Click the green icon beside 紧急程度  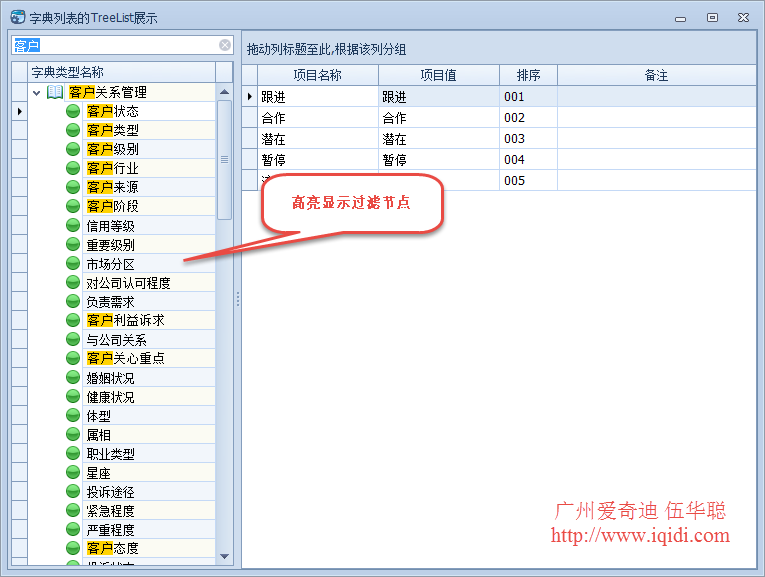(x=73, y=511)
